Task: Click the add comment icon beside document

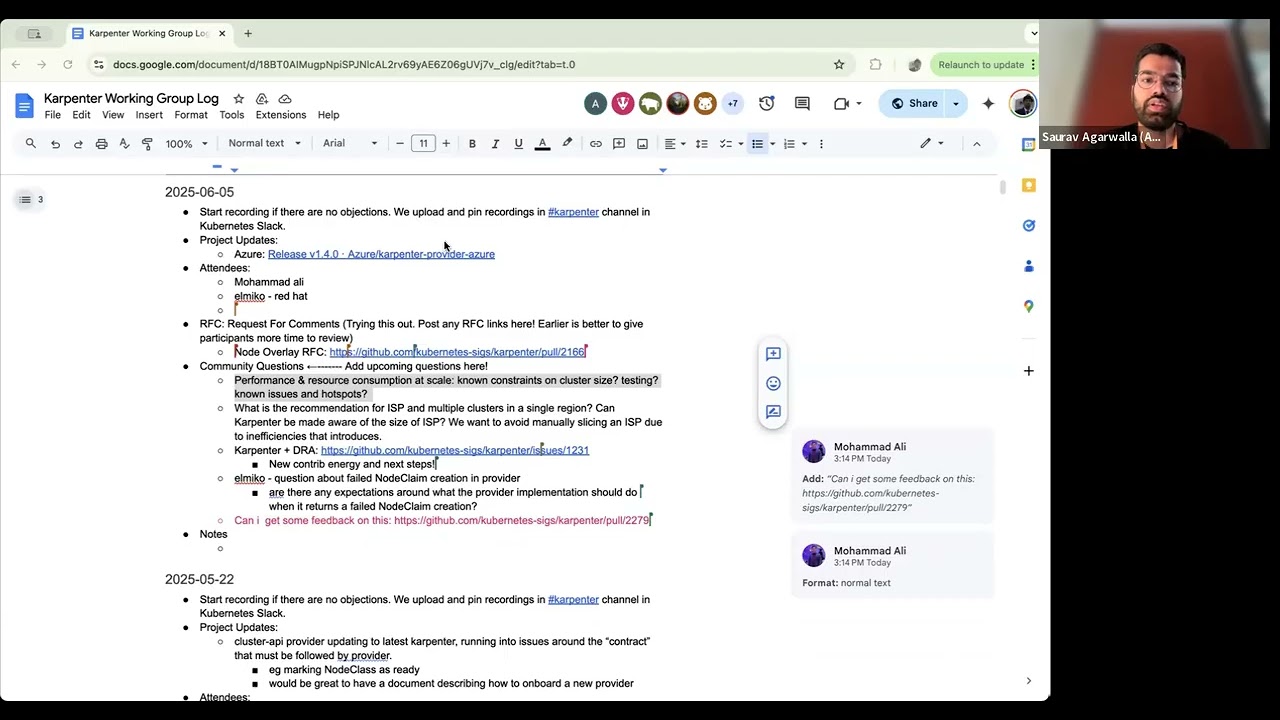Action: click(773, 354)
